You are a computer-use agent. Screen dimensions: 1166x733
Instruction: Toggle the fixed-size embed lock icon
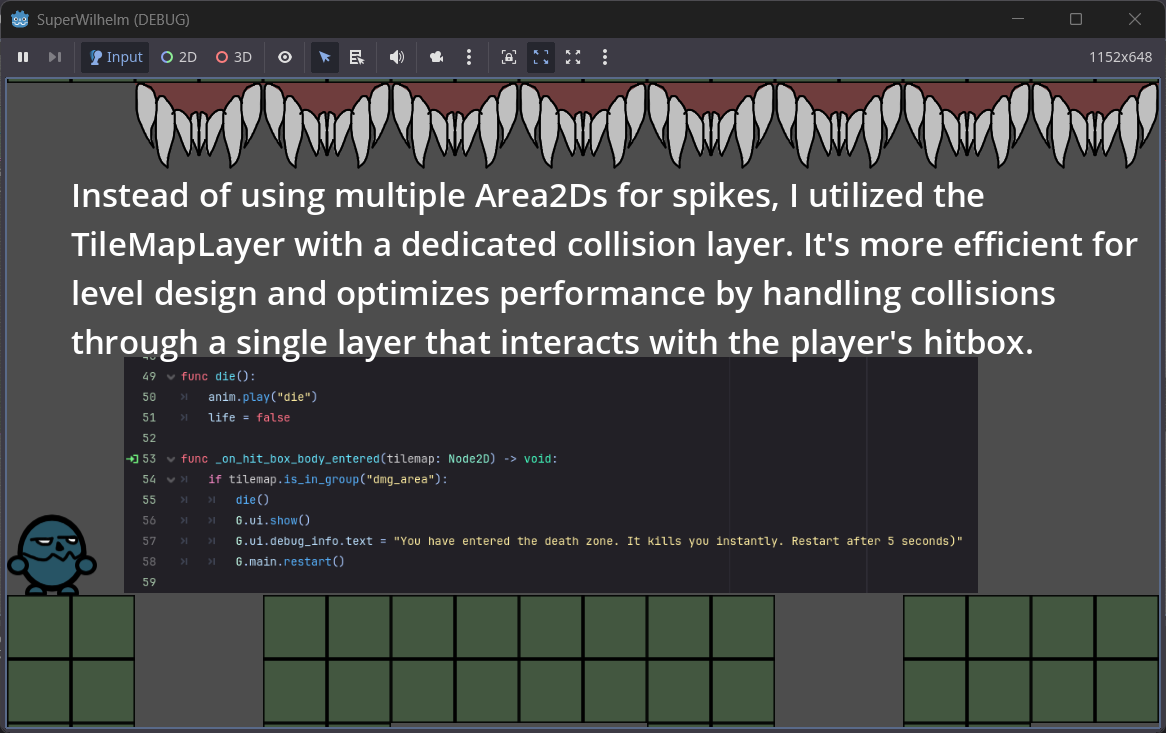click(509, 57)
